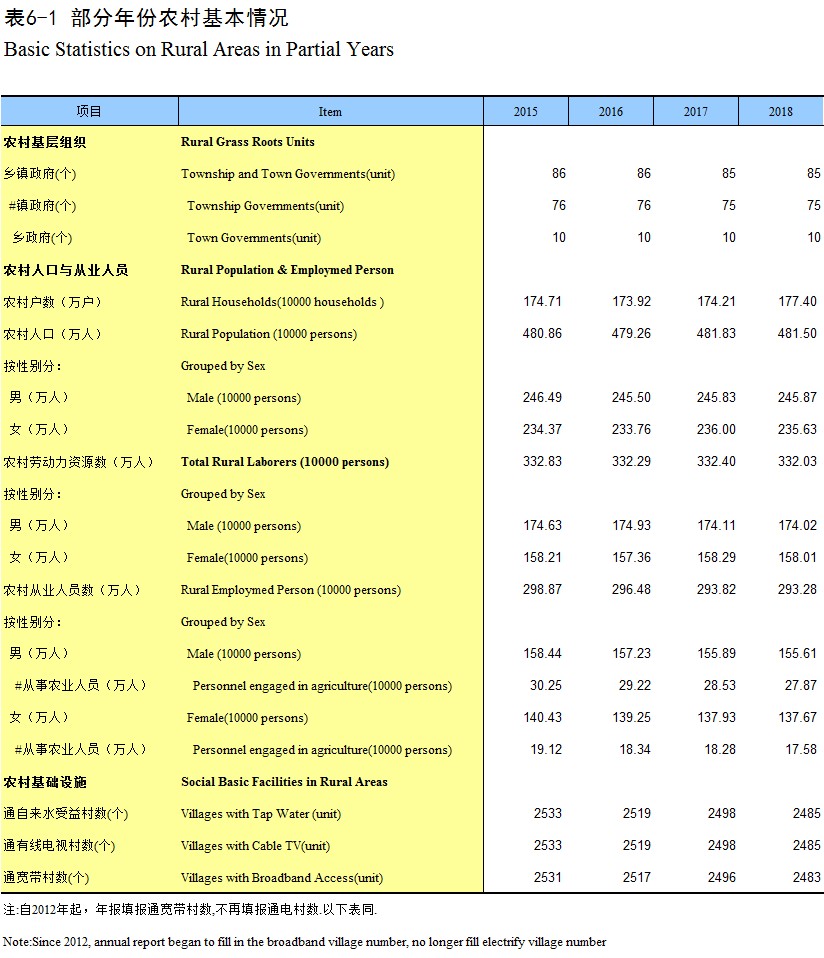Select the value 27.87
This screenshot has width=824, height=958.
(x=801, y=686)
